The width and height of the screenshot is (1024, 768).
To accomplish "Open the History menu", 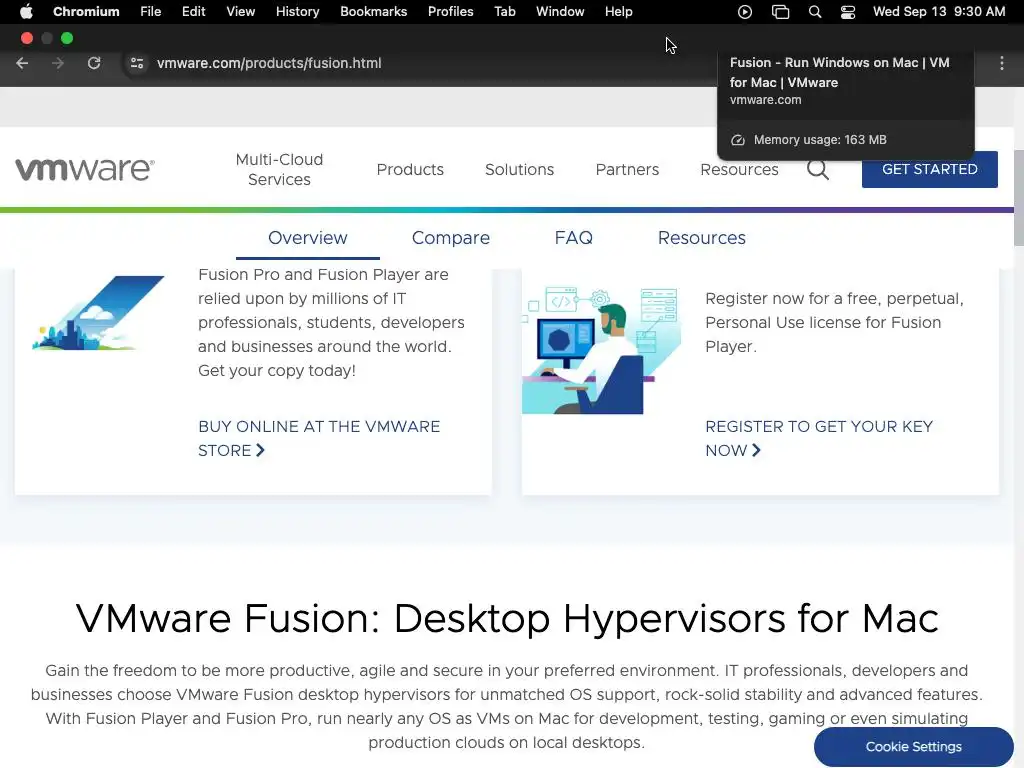I will 297,12.
